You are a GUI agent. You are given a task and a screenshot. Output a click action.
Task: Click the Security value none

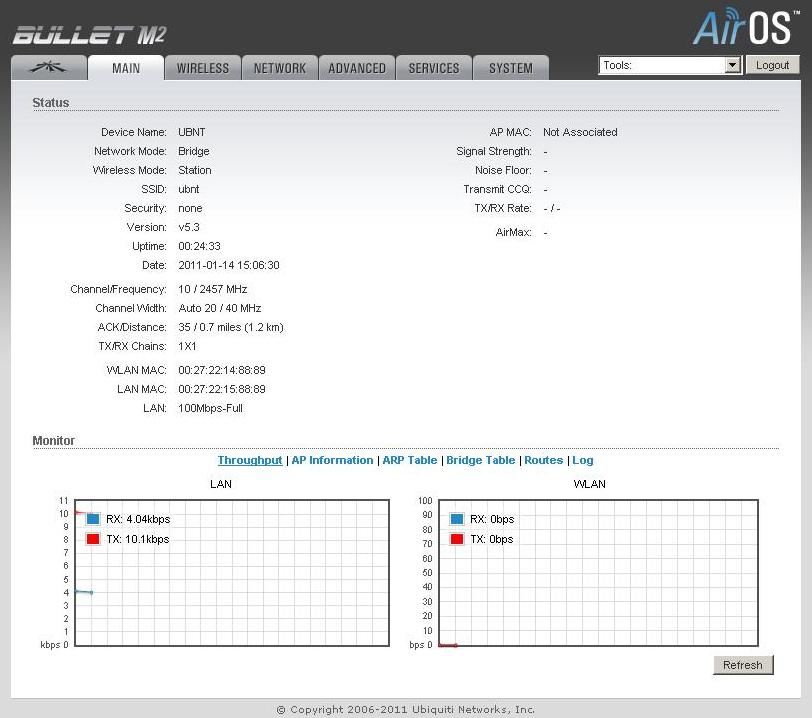(x=190, y=208)
